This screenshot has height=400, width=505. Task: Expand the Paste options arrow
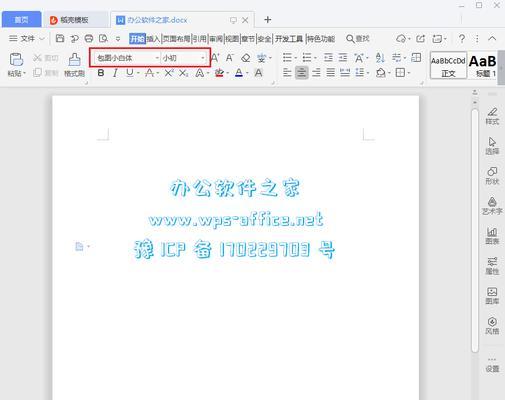coord(24,73)
